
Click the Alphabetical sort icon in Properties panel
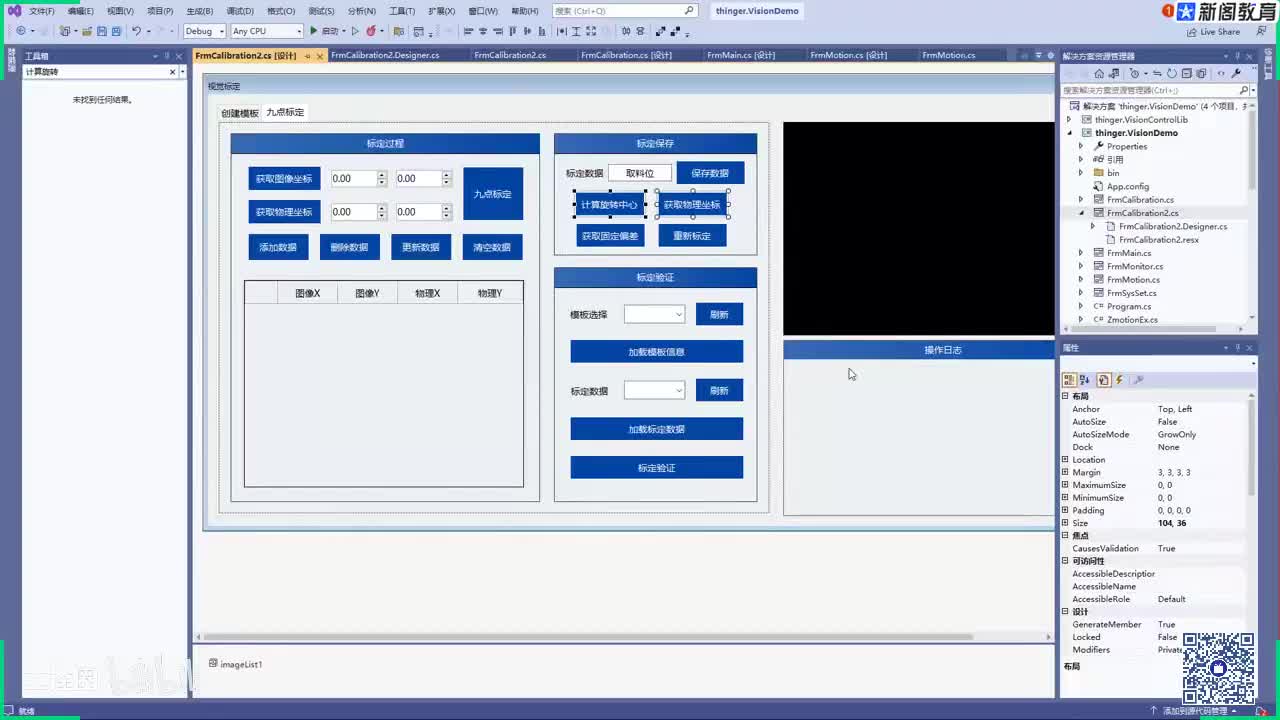click(1084, 380)
